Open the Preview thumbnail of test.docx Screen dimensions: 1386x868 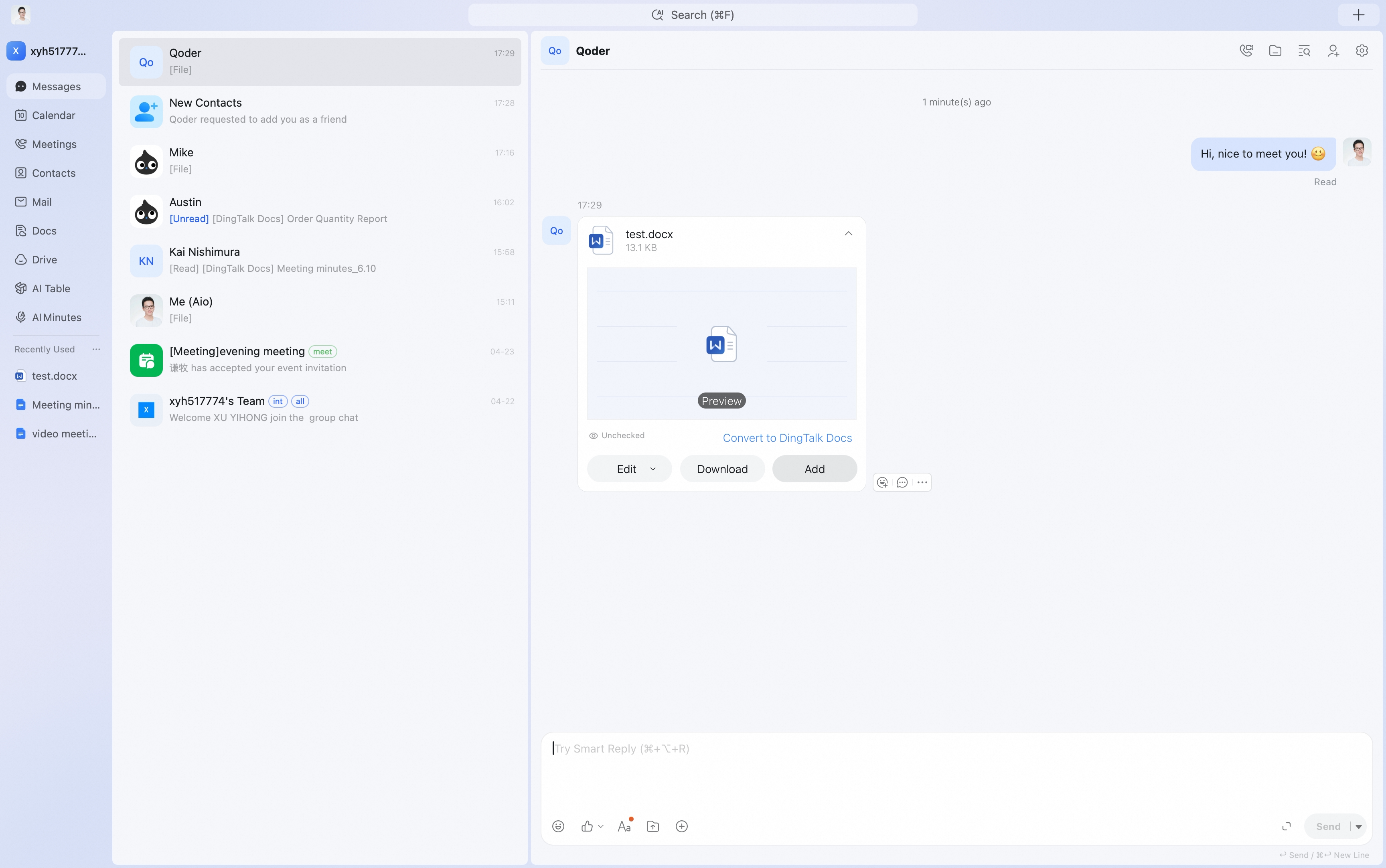(721, 343)
